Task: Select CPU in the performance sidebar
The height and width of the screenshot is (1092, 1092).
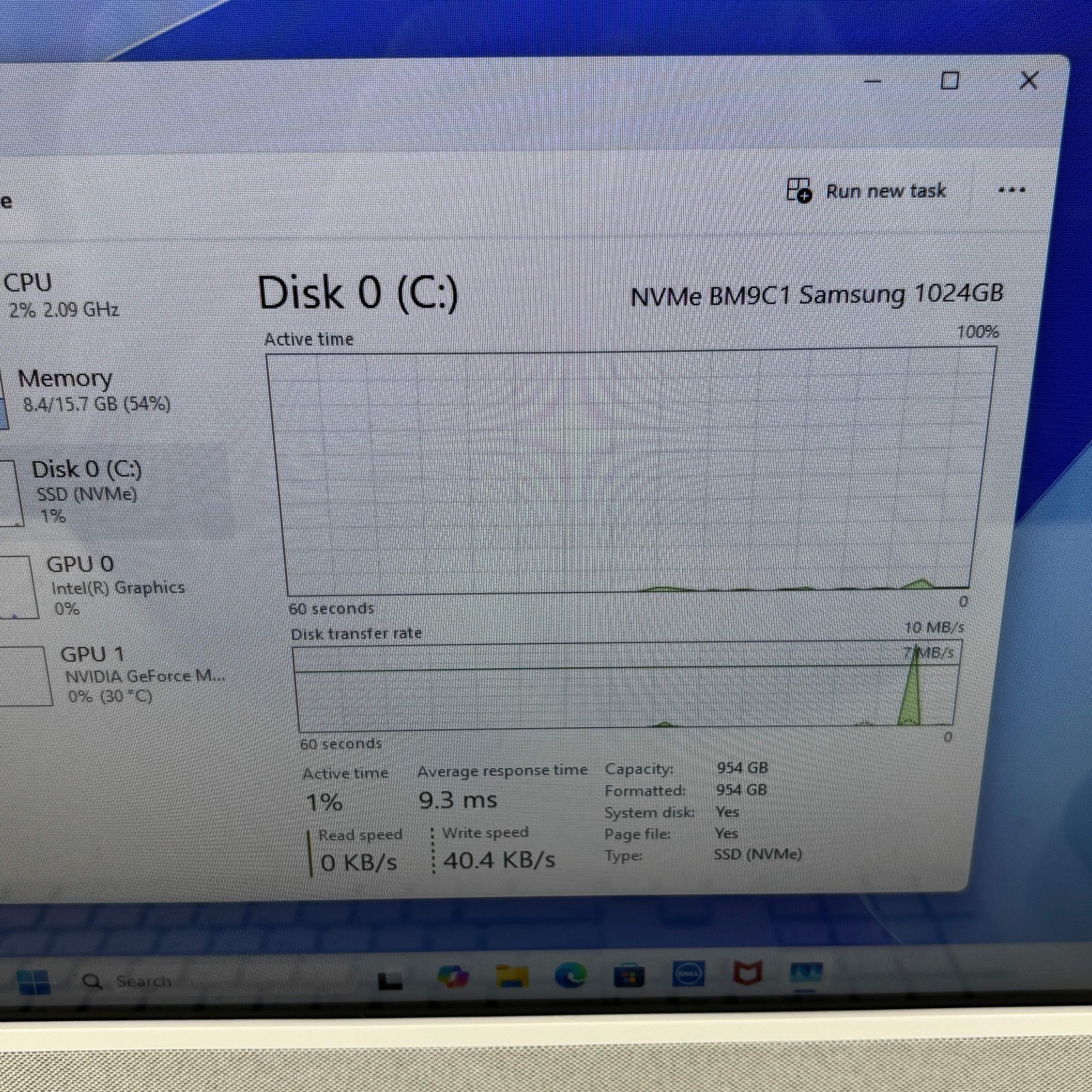Action: [x=61, y=295]
